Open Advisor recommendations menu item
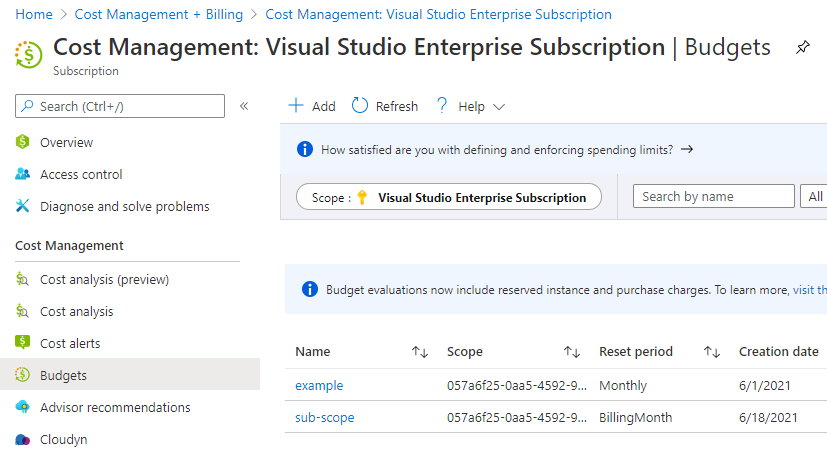The image size is (827, 454). 115,407
